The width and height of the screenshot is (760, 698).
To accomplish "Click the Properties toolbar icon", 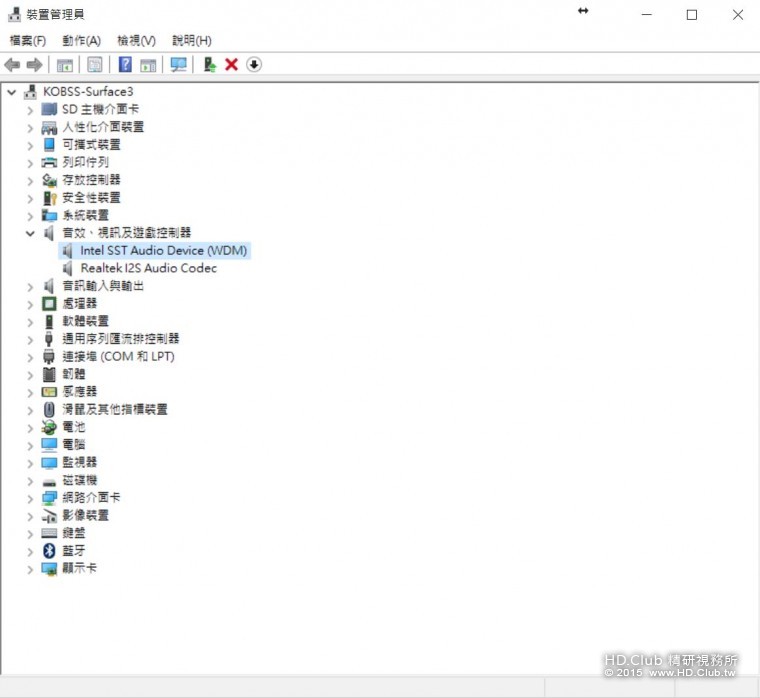I will point(95,64).
